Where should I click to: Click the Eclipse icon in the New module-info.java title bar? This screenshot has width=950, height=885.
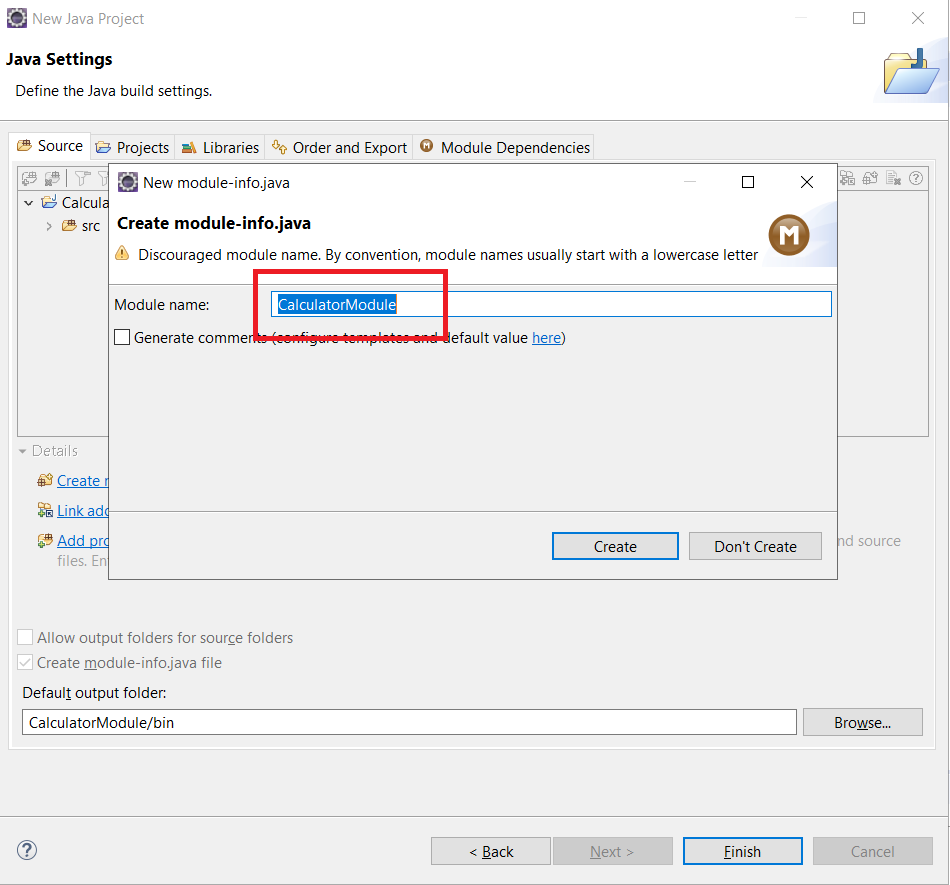coord(127,182)
